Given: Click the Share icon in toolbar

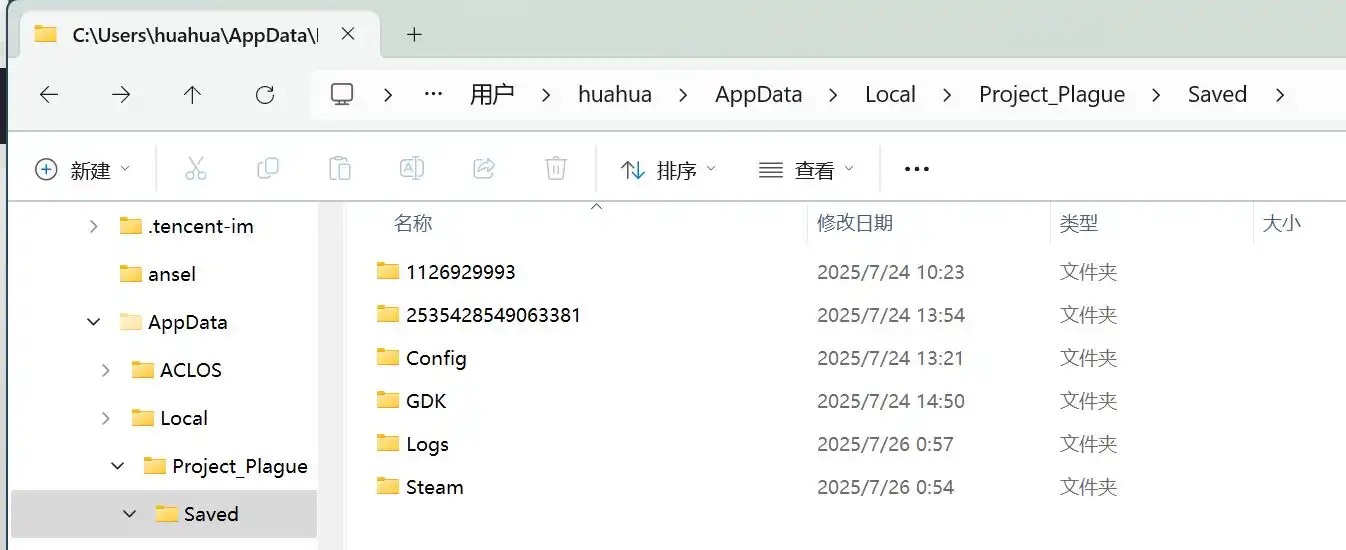Looking at the screenshot, I should (x=484, y=169).
